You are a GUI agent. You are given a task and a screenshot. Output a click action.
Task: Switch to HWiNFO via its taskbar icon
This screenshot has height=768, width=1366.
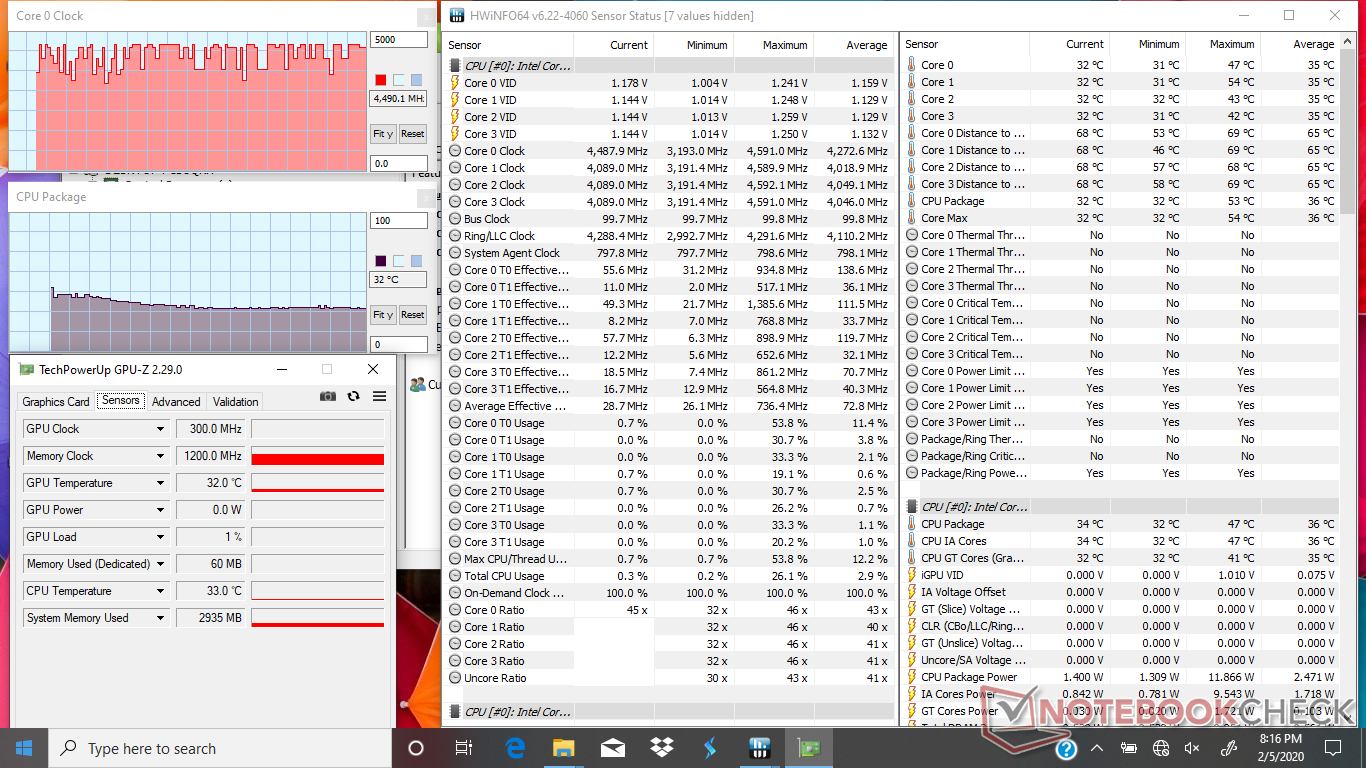[x=759, y=748]
